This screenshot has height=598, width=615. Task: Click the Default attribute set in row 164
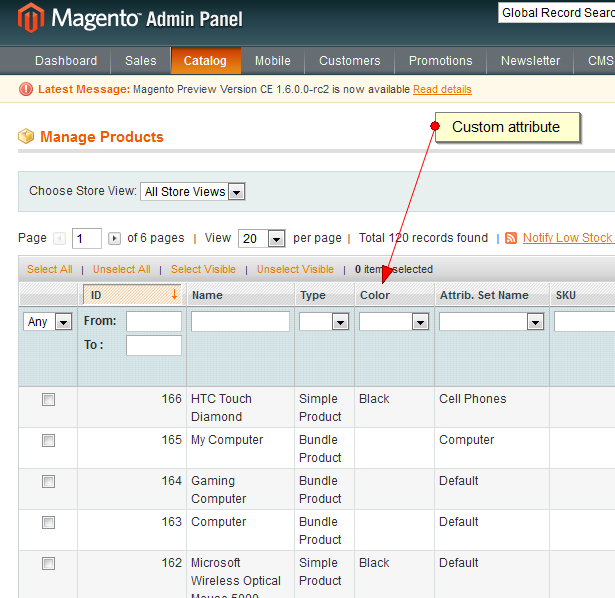click(x=459, y=481)
